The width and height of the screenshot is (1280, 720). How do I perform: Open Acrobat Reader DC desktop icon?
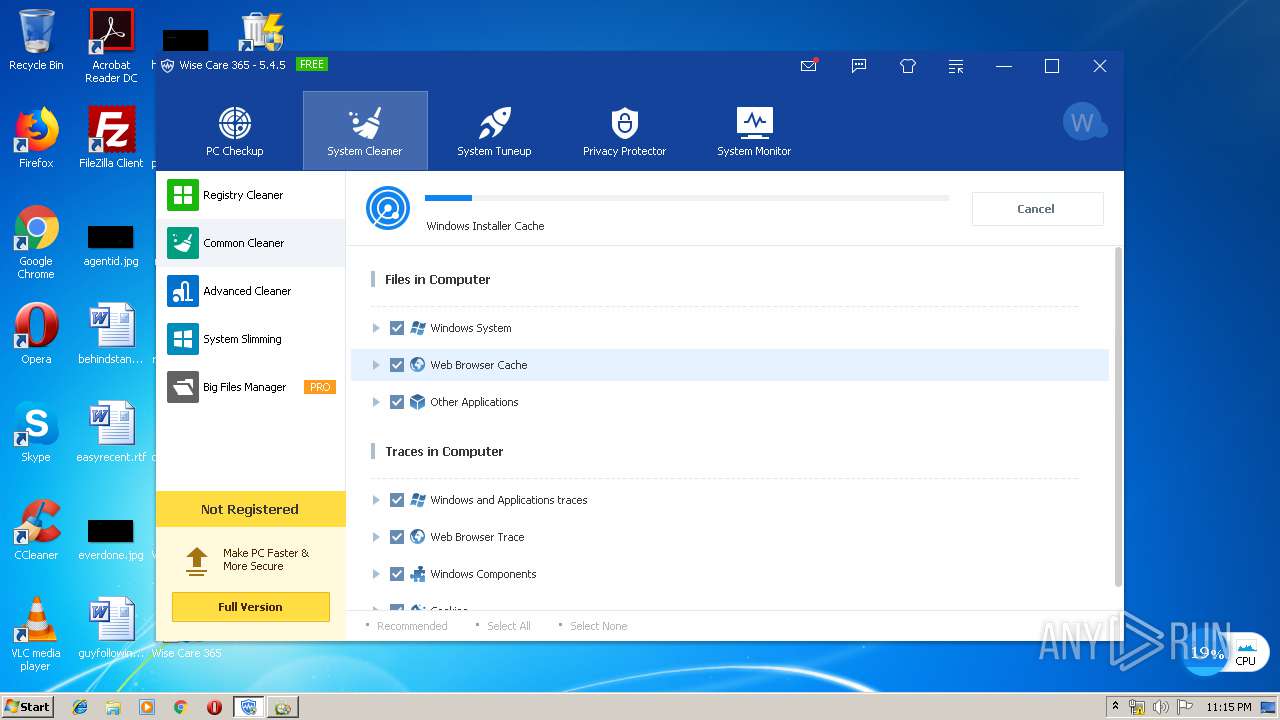111,46
